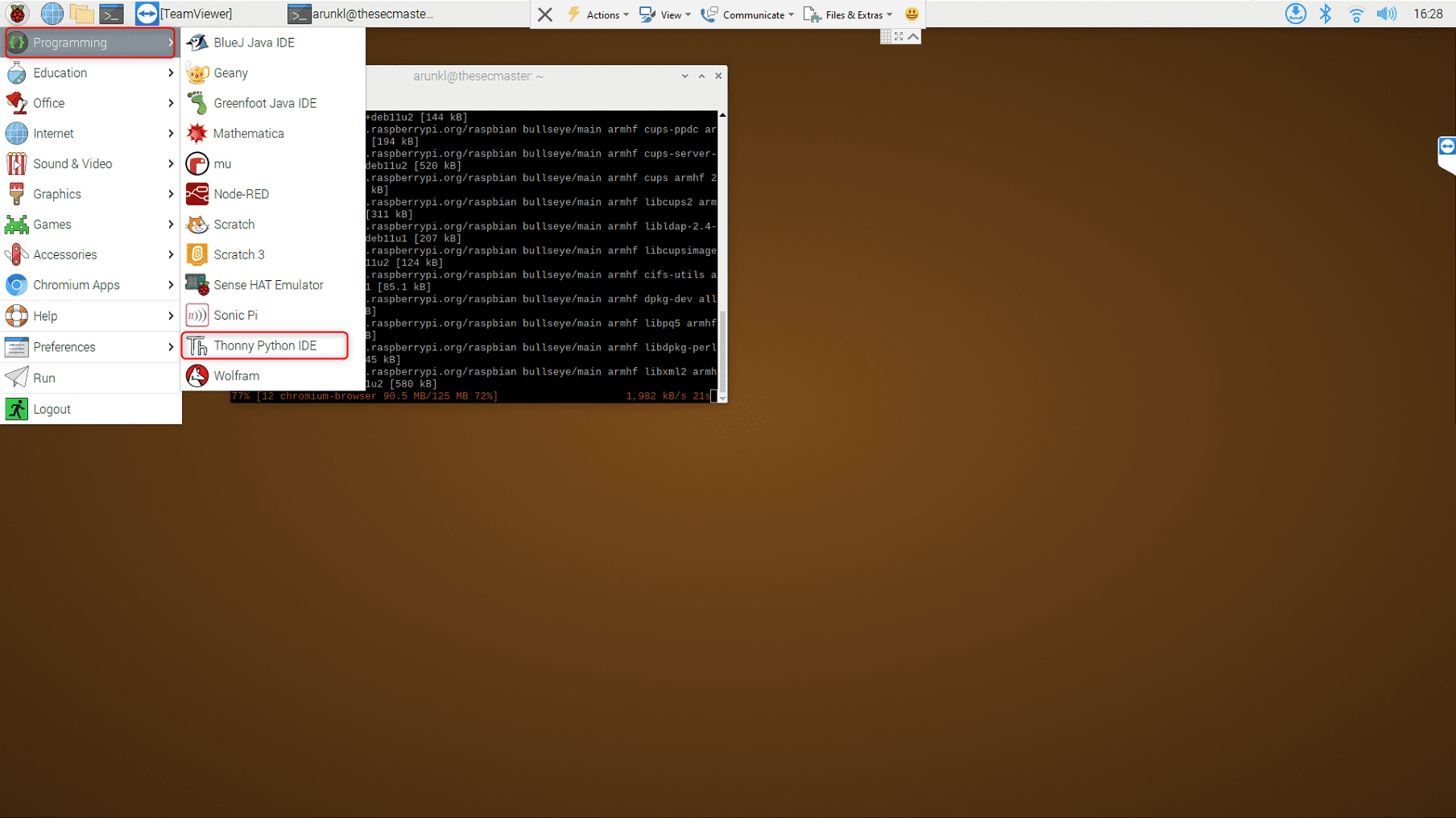Click the BlueJ Java IDE icon

click(197, 43)
